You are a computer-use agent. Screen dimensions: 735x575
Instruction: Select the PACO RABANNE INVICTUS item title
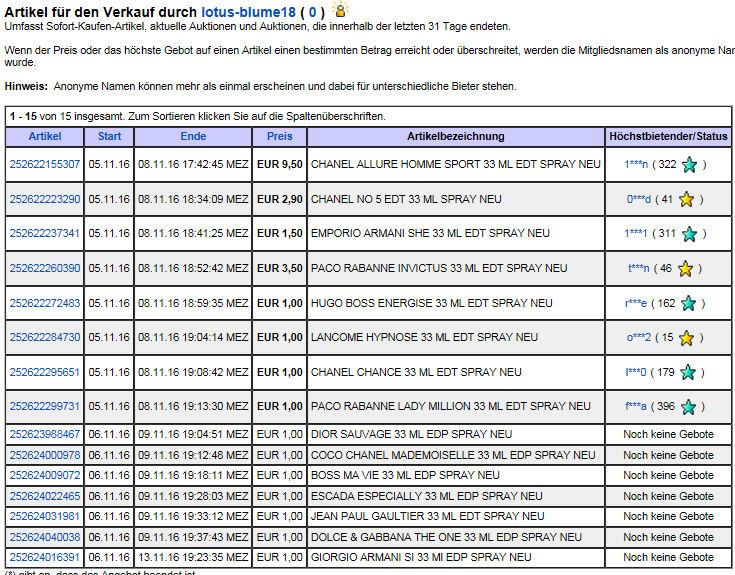[439, 268]
